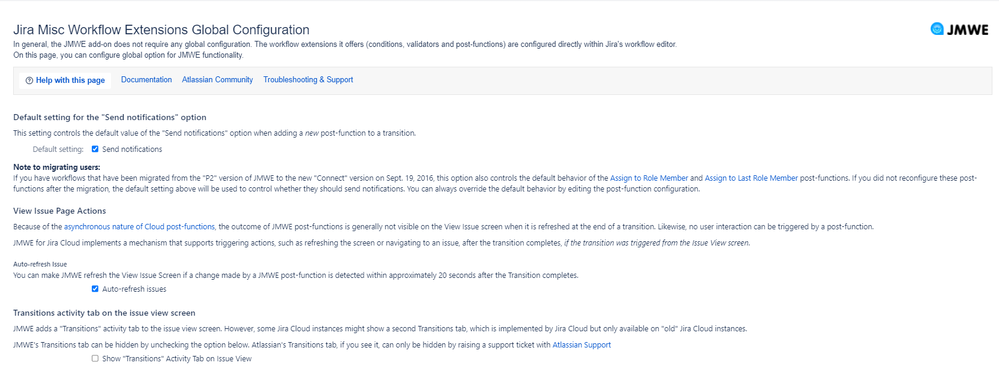This screenshot has height=368, width=999.
Task: Uncheck the Send notifications checkbox
Action: click(x=95, y=150)
